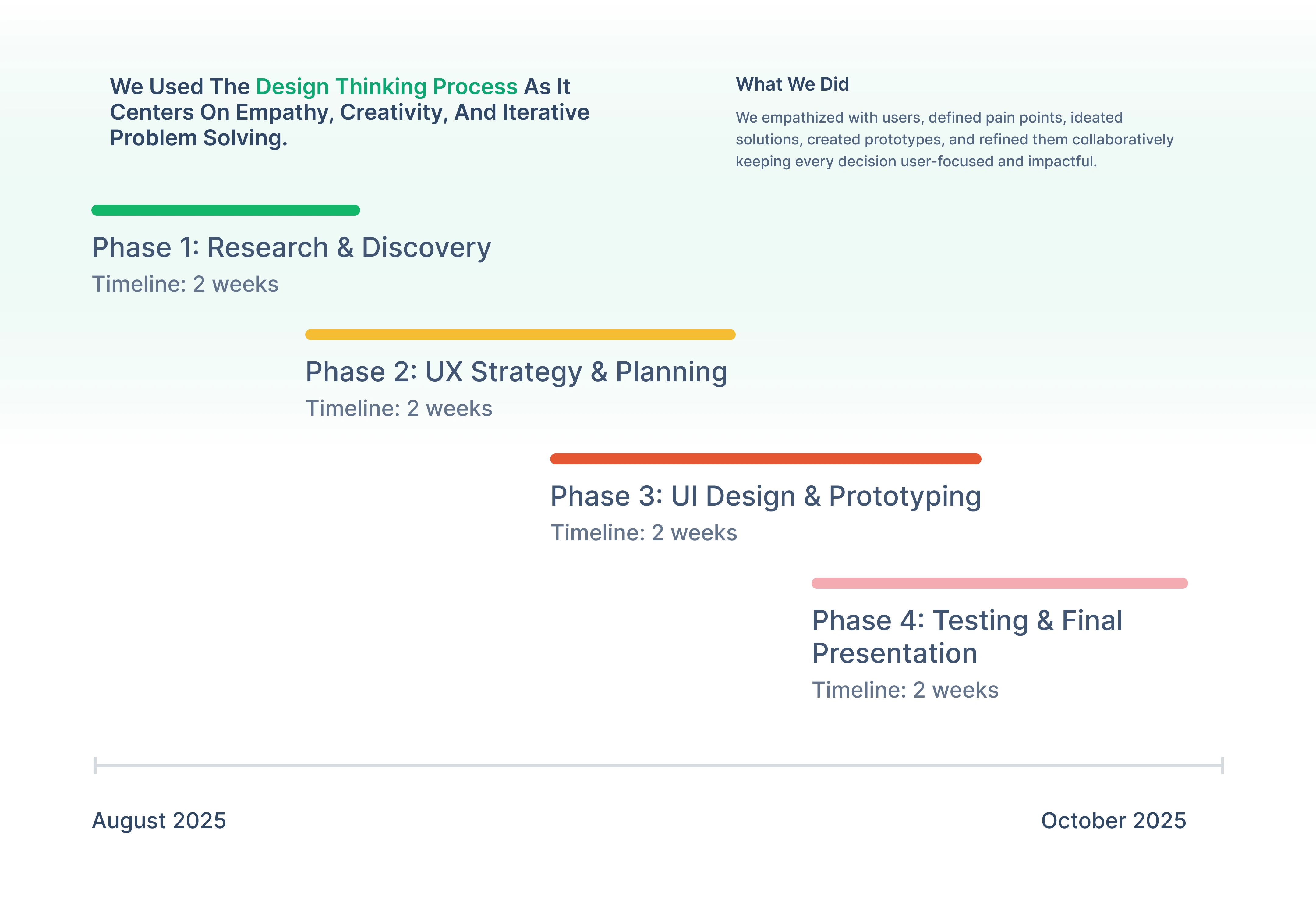1316x906 pixels.
Task: Click the green 'Design Thinking Process' text
Action: [x=386, y=87]
